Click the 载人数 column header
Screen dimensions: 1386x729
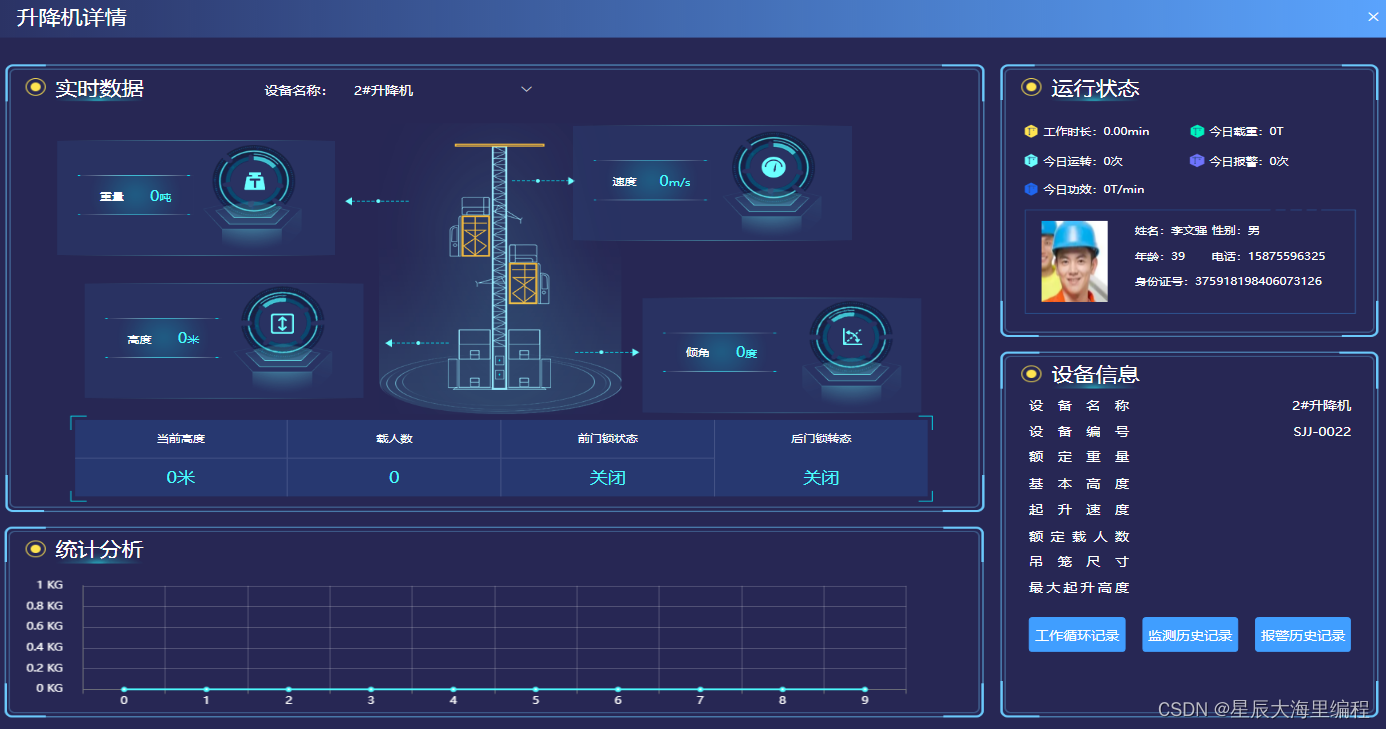[x=394, y=439]
